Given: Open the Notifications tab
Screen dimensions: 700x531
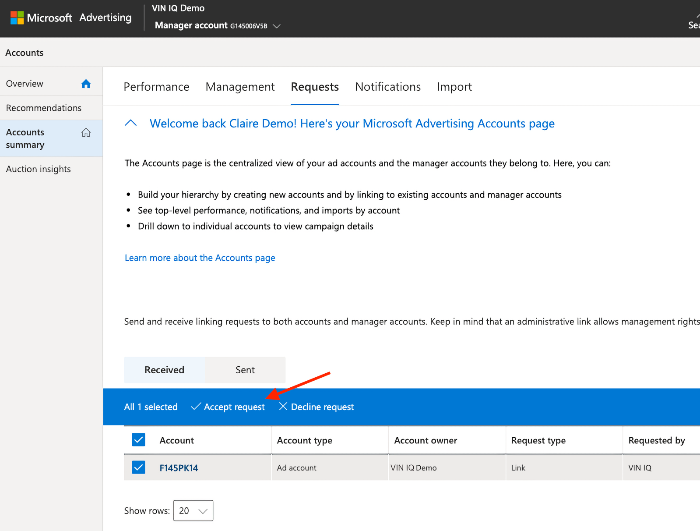Looking at the screenshot, I should click(388, 87).
